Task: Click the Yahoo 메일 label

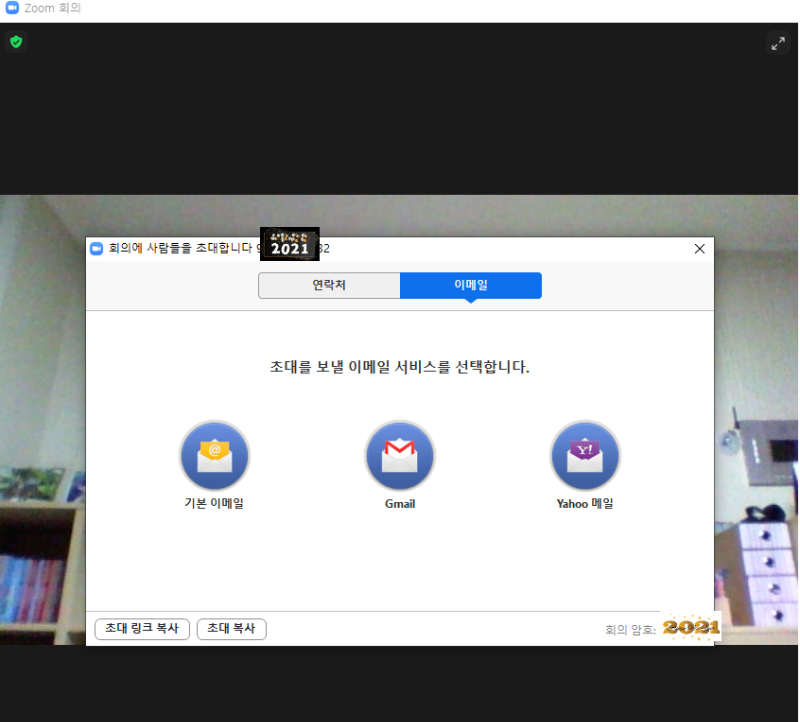Action: coord(585,504)
